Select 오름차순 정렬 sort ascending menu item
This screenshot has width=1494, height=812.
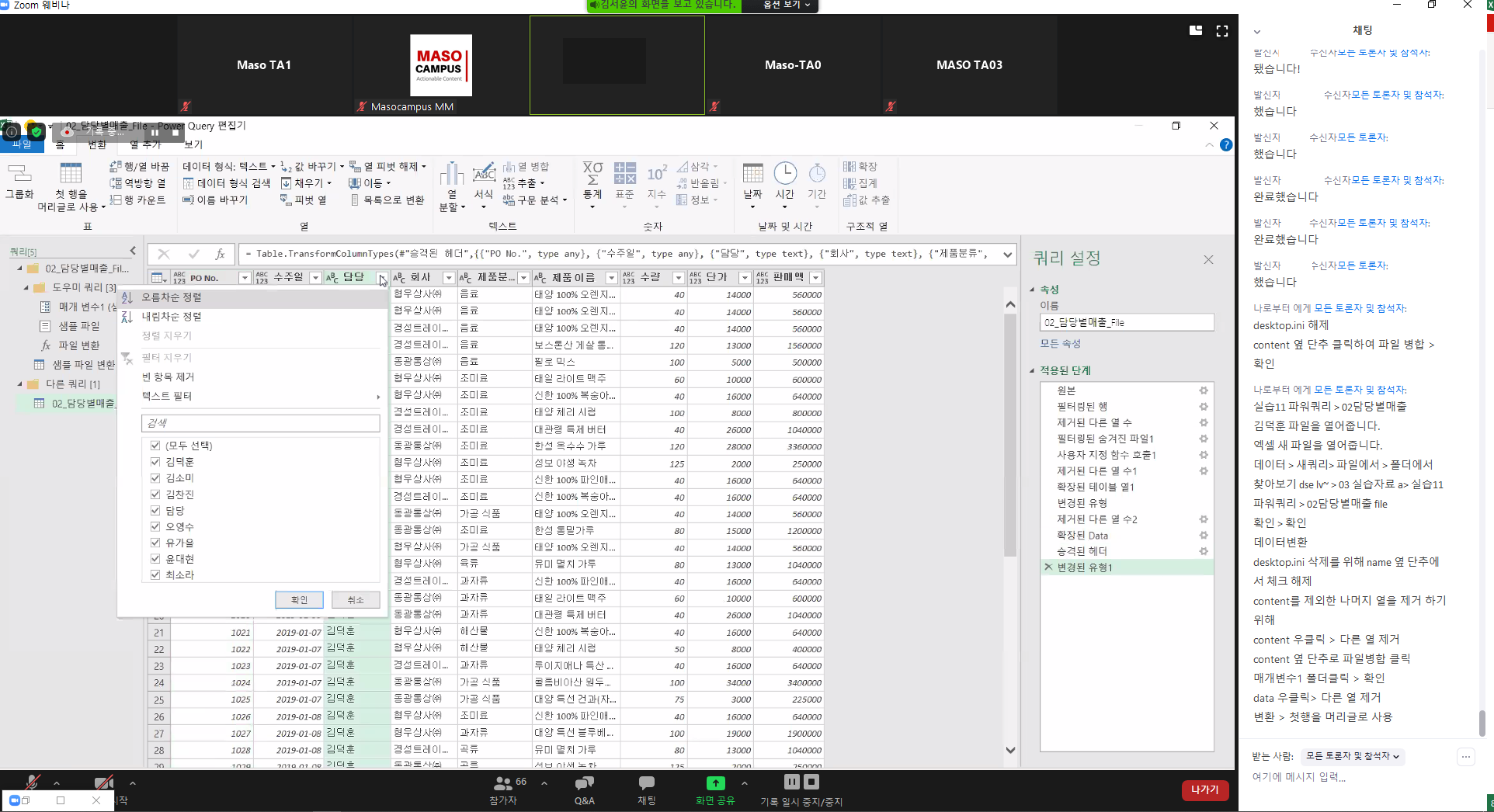(172, 297)
